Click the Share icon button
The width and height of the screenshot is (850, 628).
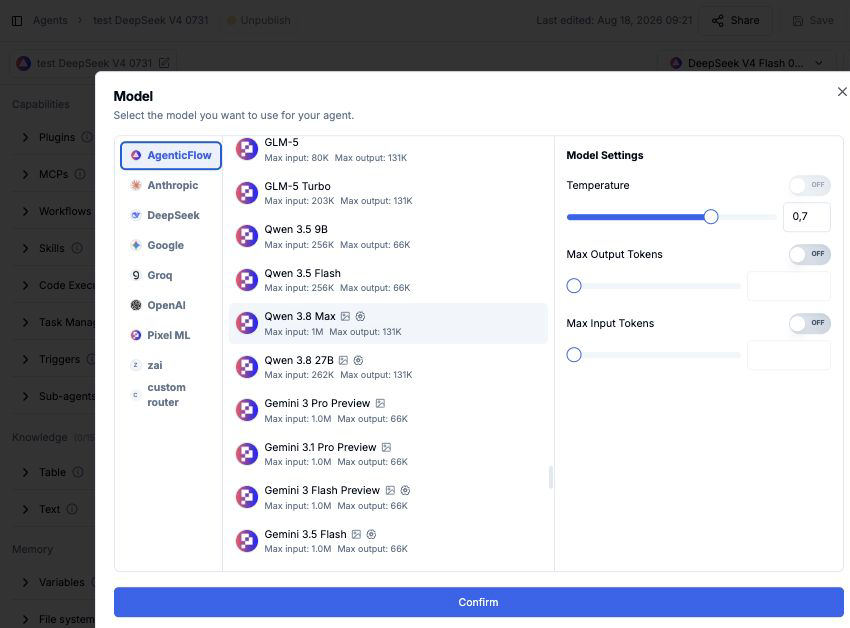coord(736,21)
